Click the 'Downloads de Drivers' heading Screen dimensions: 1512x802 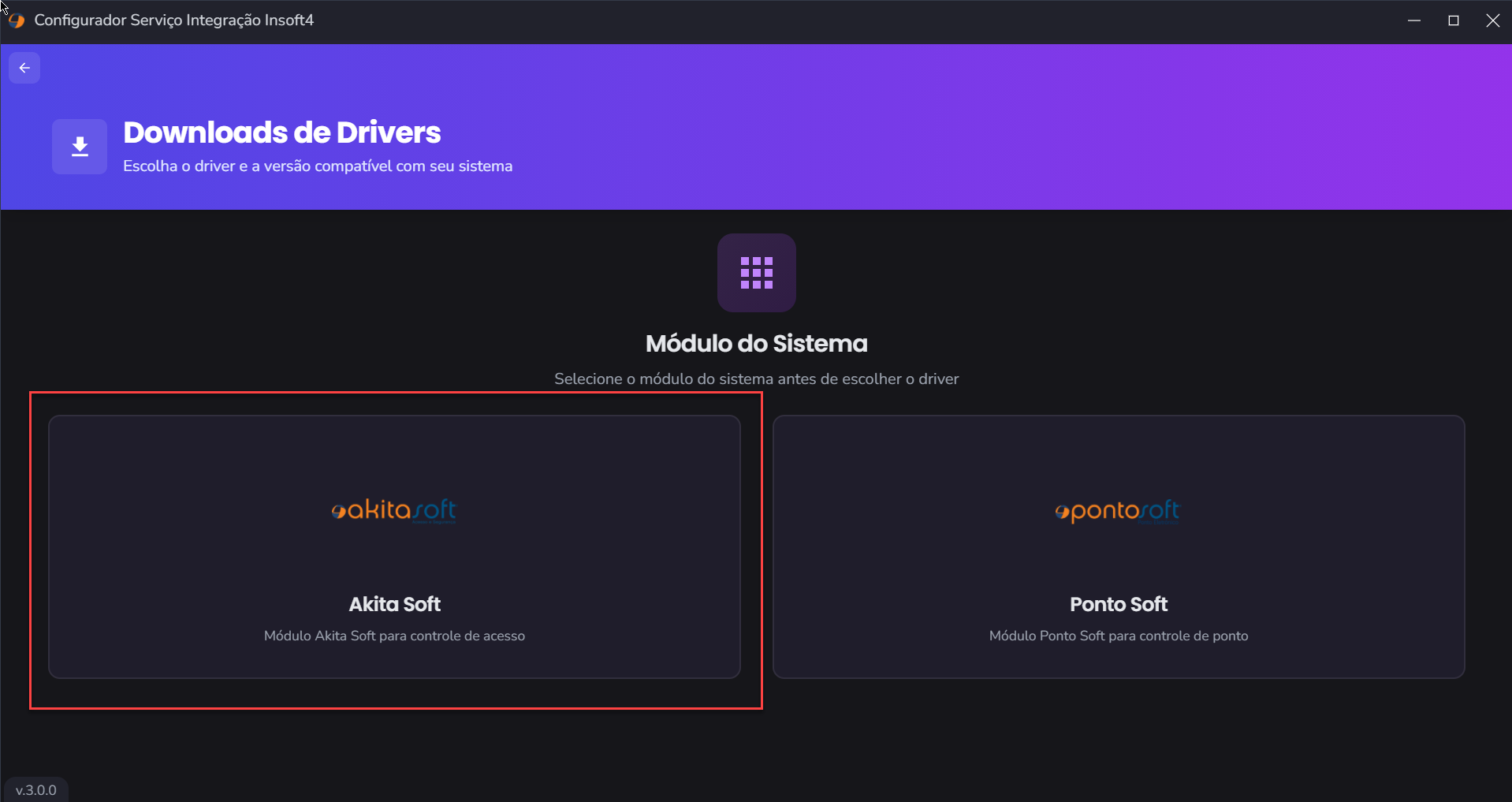coord(281,132)
